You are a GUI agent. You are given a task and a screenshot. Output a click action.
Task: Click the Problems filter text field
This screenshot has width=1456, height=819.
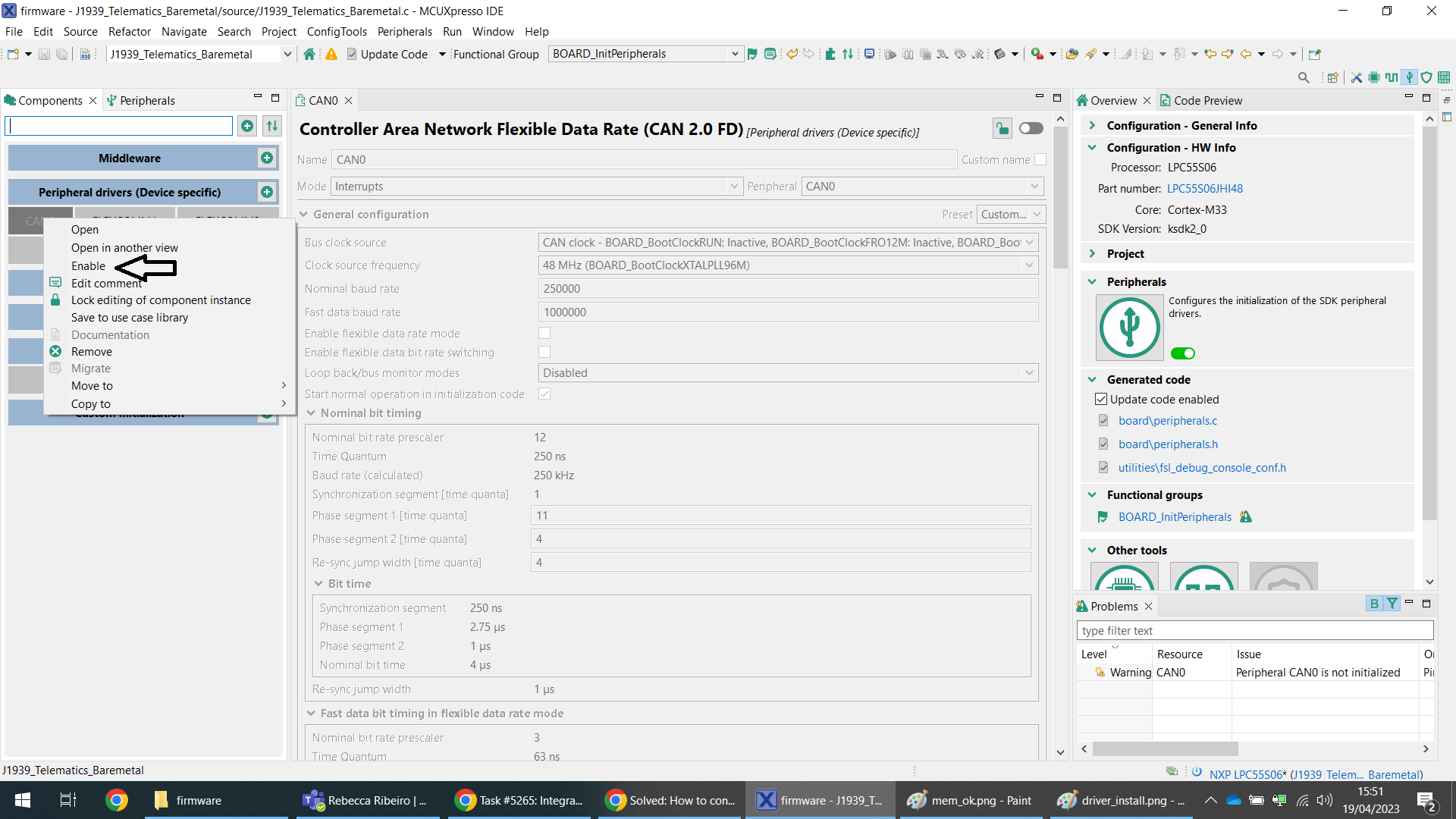point(1254,631)
